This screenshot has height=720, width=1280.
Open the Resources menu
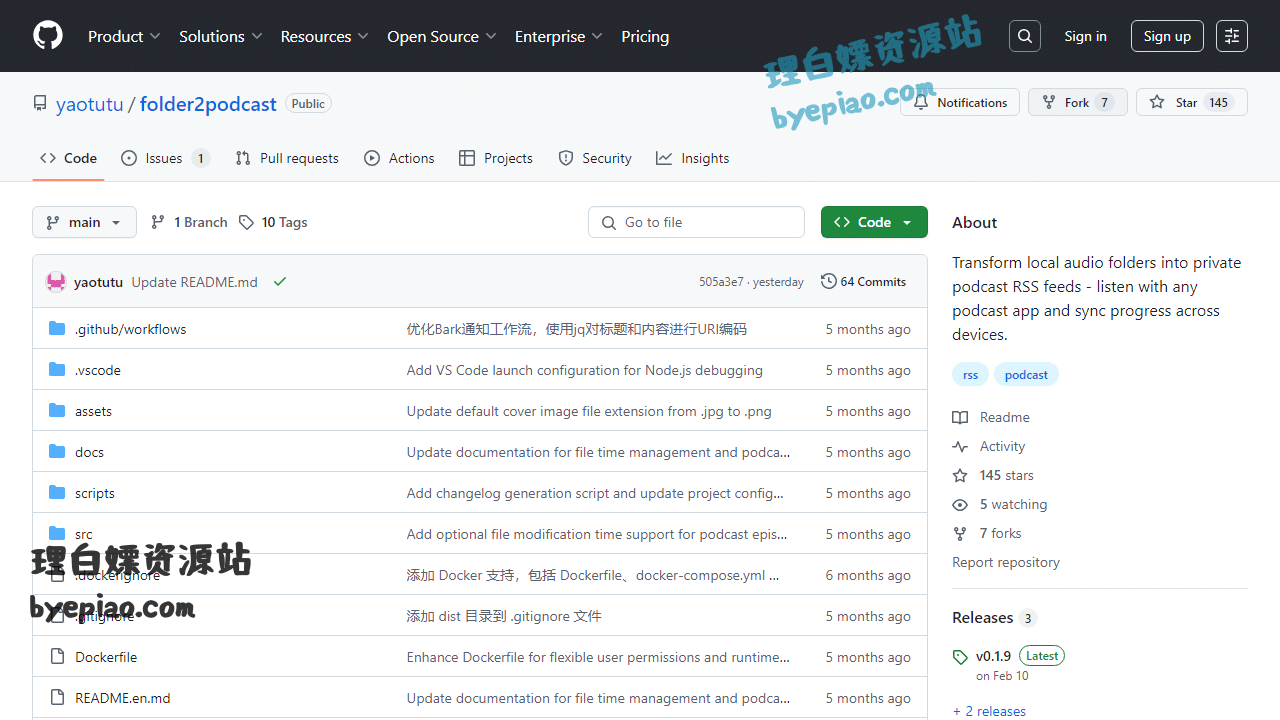click(x=324, y=36)
